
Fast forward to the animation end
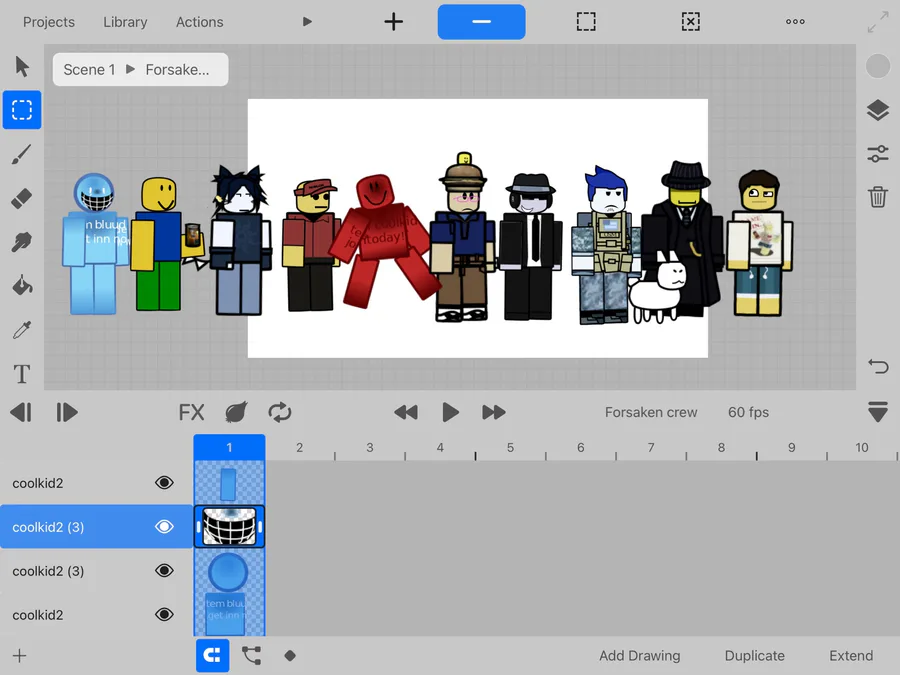(494, 412)
